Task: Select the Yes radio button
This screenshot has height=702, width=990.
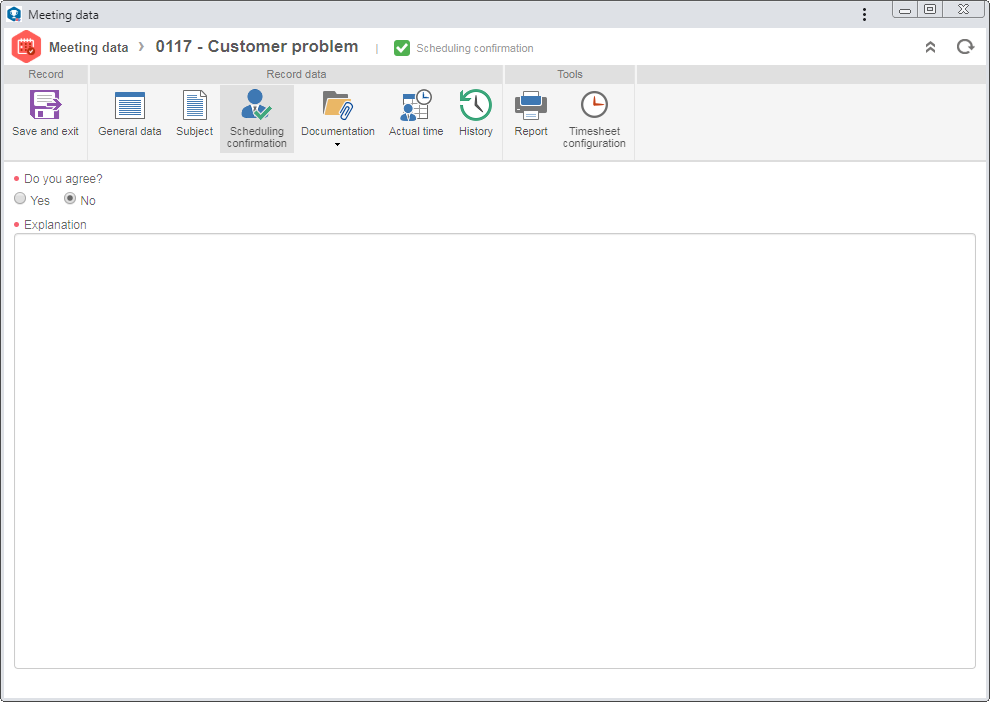Action: (x=20, y=198)
